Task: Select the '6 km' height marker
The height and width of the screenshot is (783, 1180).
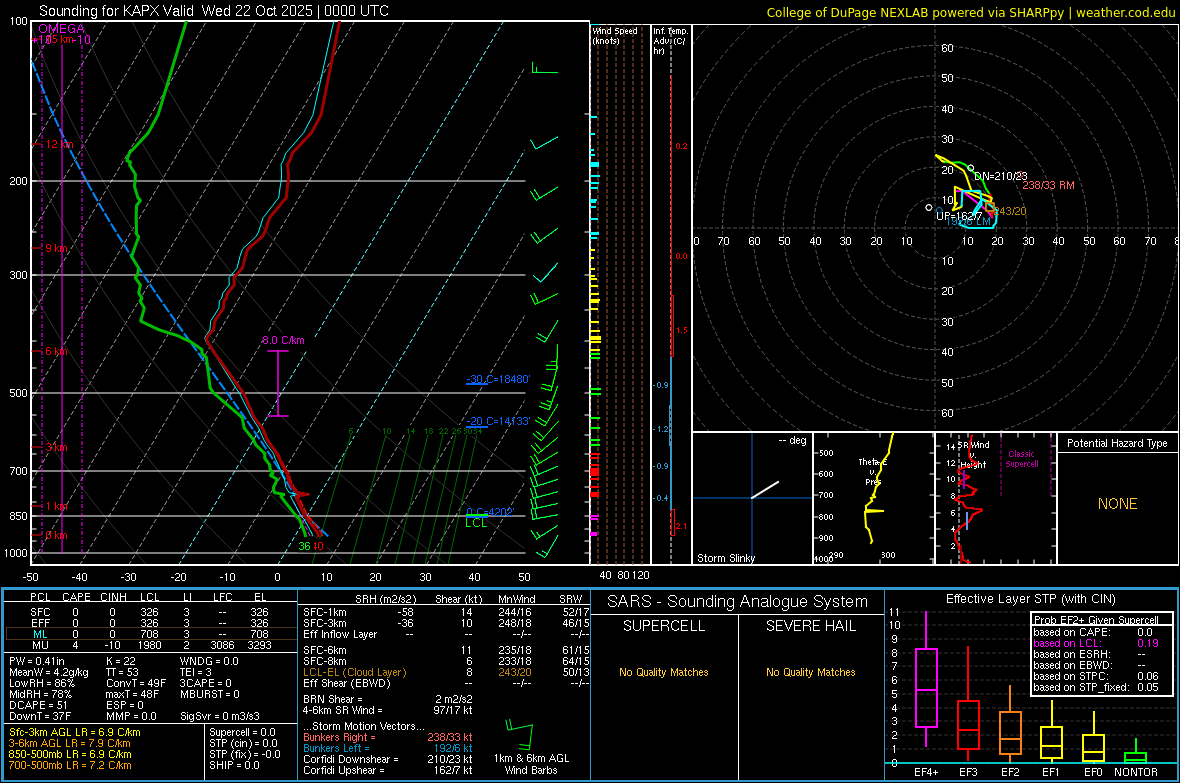Action: (x=56, y=352)
